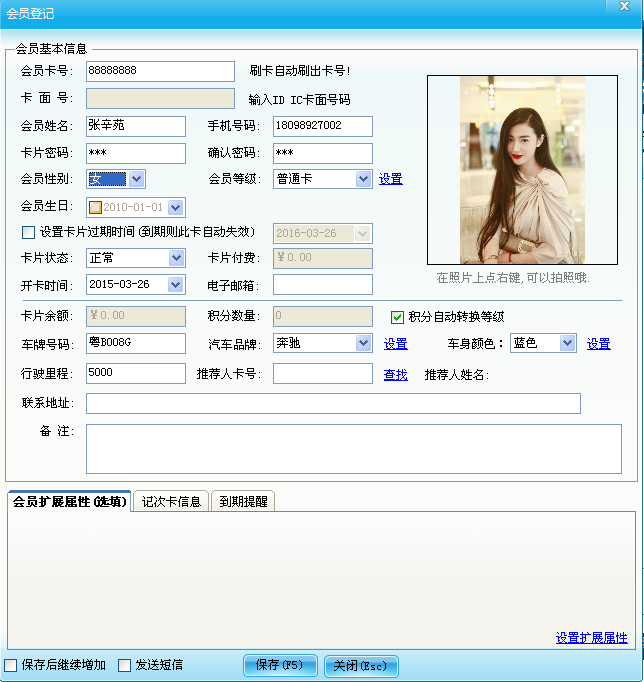This screenshot has height=682, width=644.
Task: Expand the 会员等级 普通卡 dropdown
Action: point(363,179)
